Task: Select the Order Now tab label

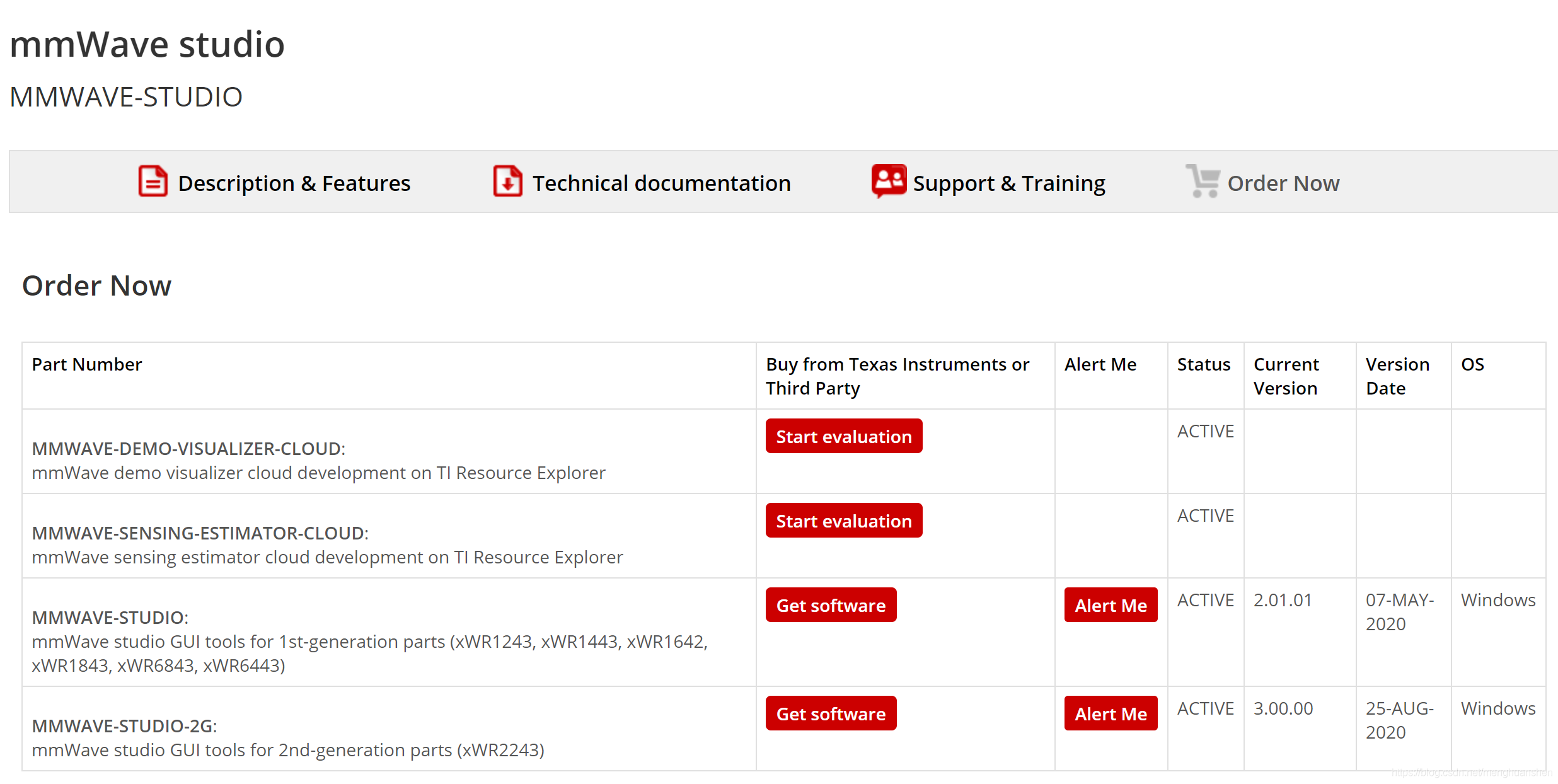Action: click(1283, 183)
